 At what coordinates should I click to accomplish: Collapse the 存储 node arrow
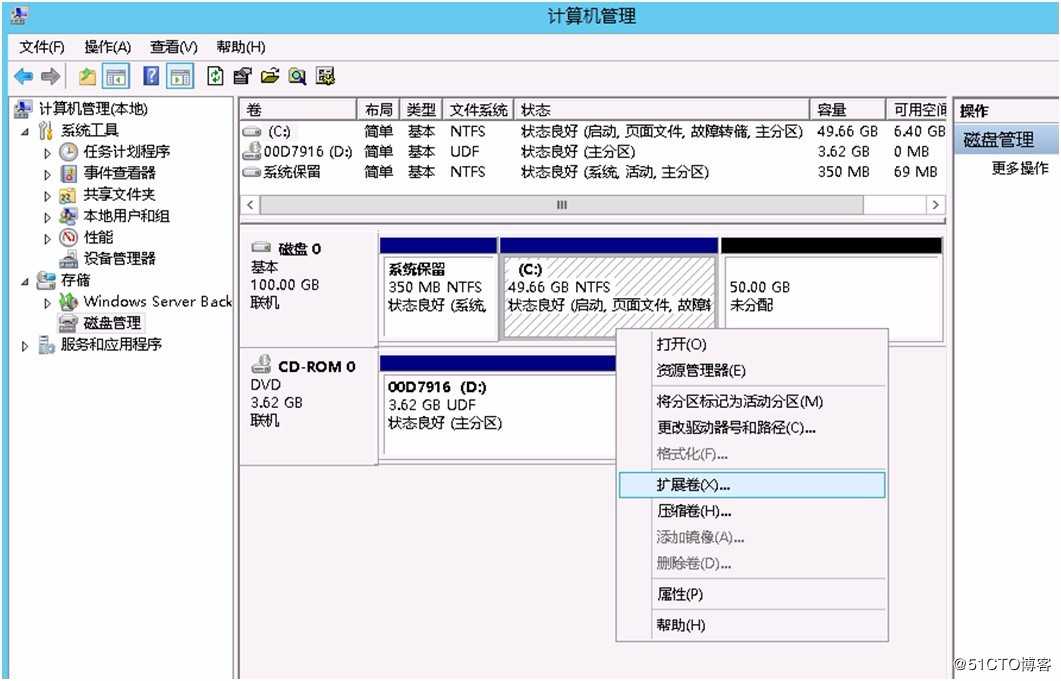point(26,281)
